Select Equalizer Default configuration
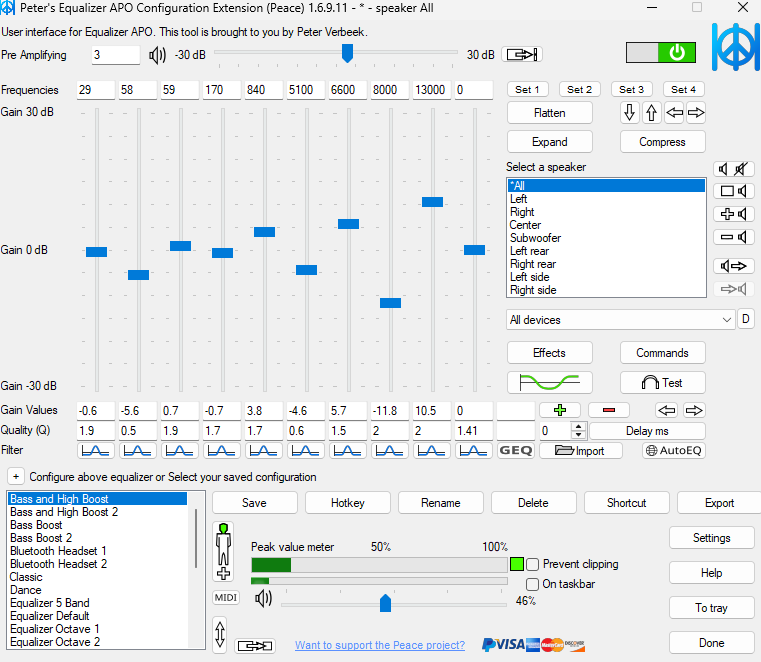This screenshot has height=662, width=761. click(x=98, y=616)
